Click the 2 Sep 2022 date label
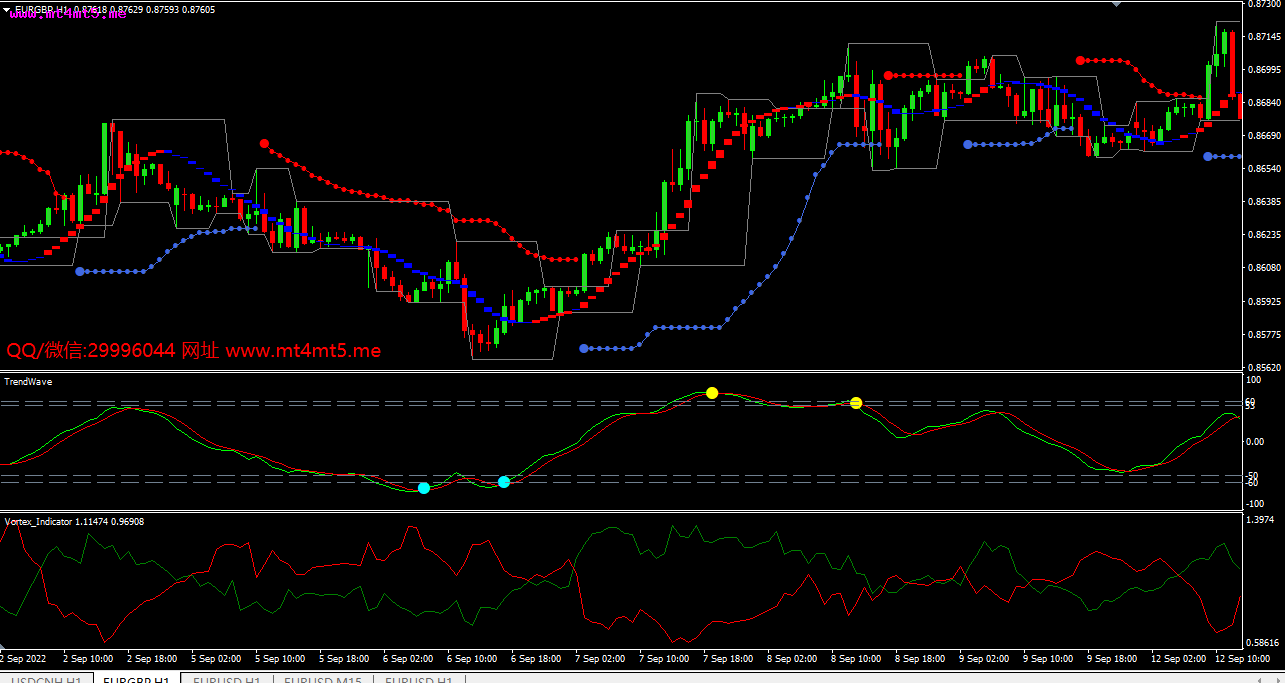This screenshot has width=1285, height=683. 23,659
